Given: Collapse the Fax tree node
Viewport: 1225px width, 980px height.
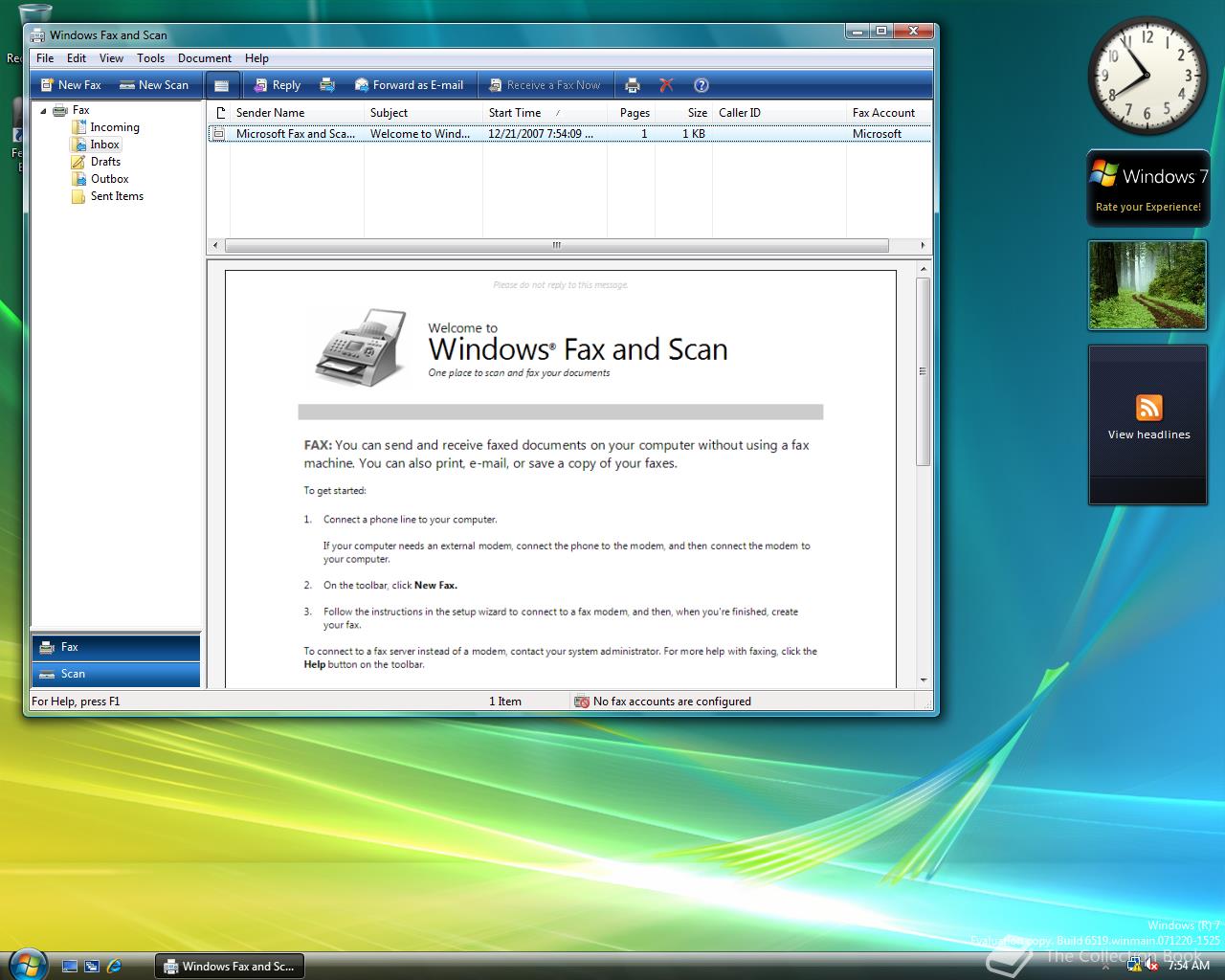Looking at the screenshot, I should pyautogui.click(x=43, y=111).
